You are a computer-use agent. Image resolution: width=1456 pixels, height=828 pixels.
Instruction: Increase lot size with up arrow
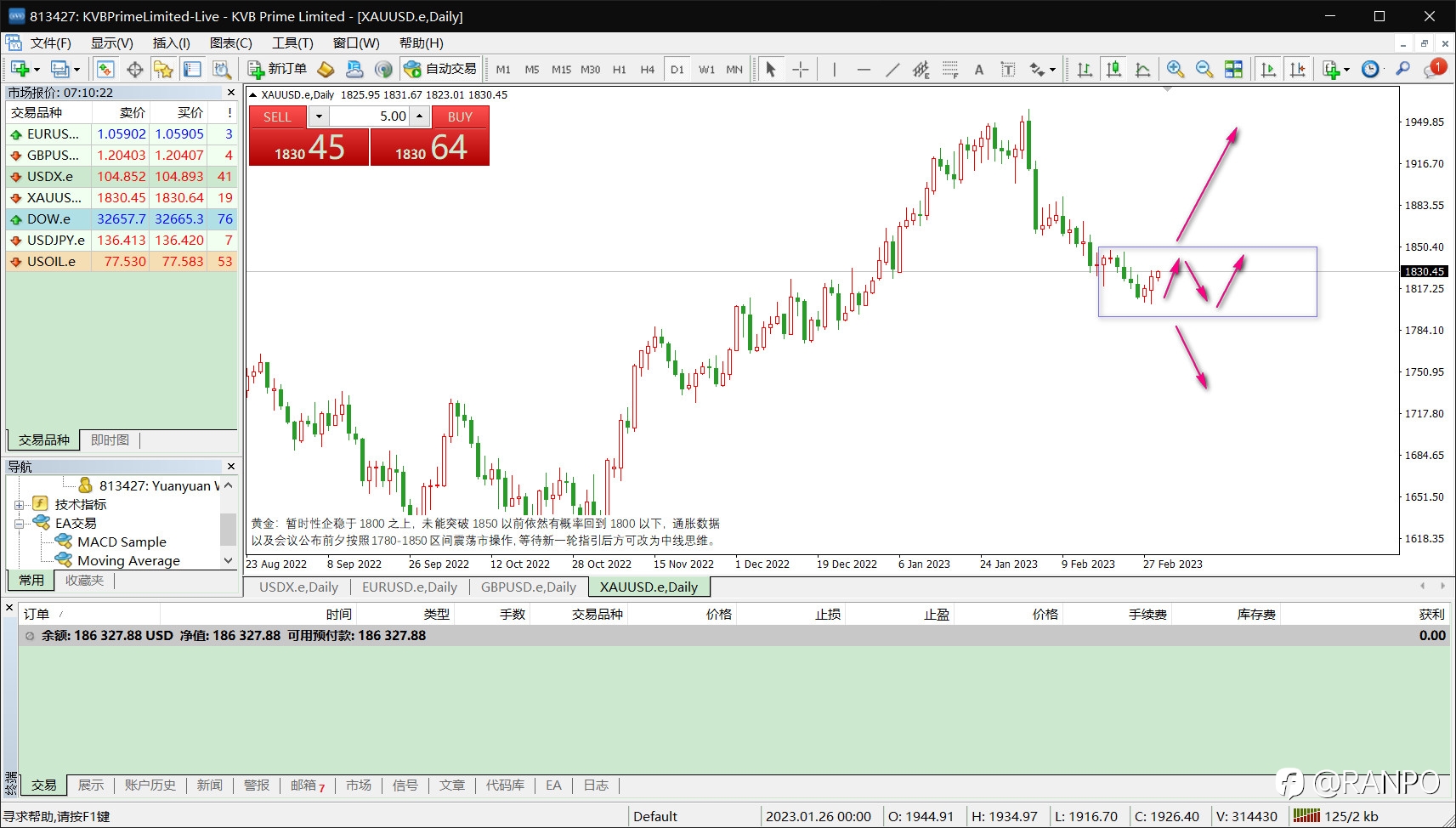tap(419, 116)
